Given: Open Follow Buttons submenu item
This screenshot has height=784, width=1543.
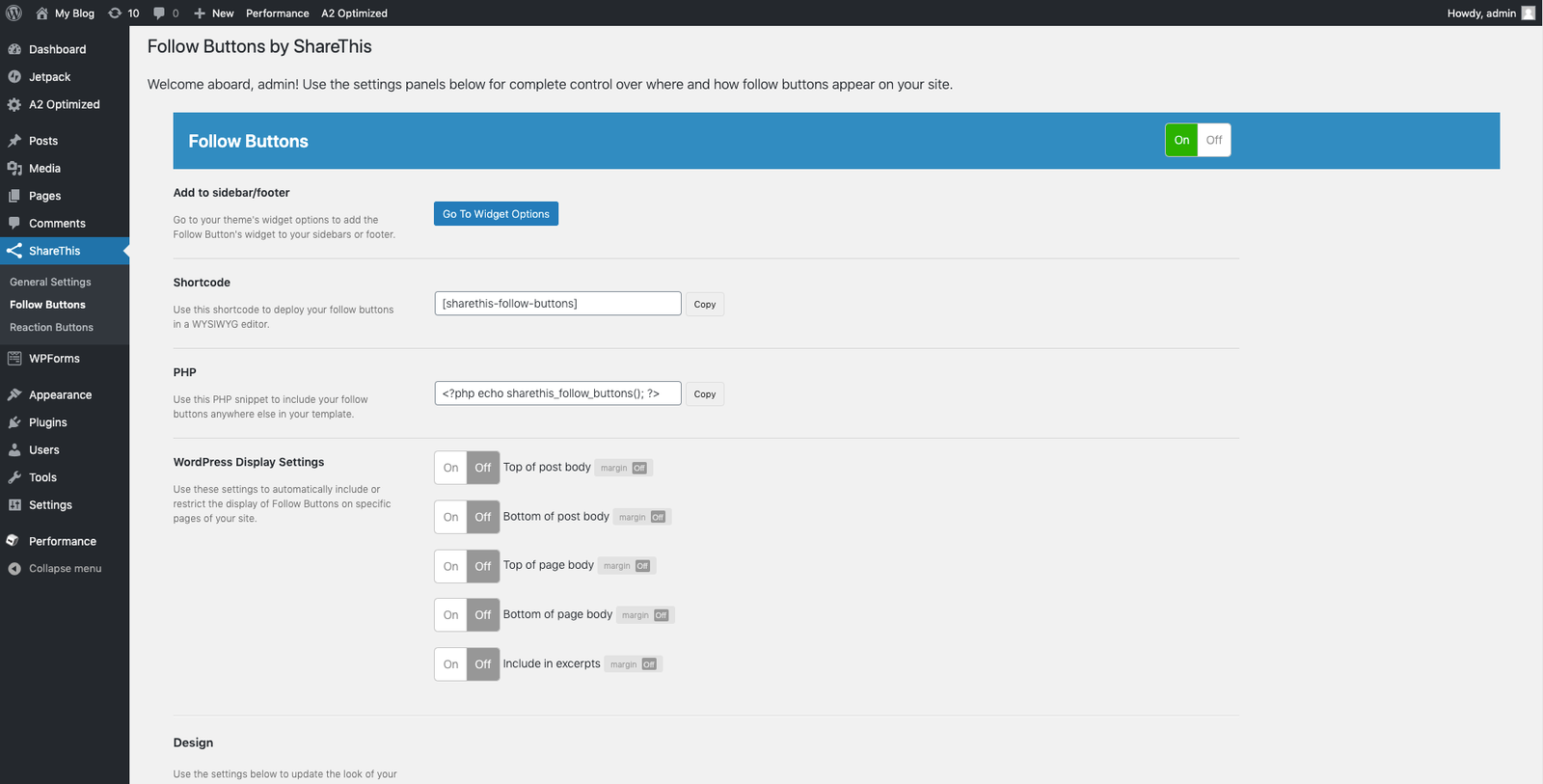Looking at the screenshot, I should [x=47, y=305].
